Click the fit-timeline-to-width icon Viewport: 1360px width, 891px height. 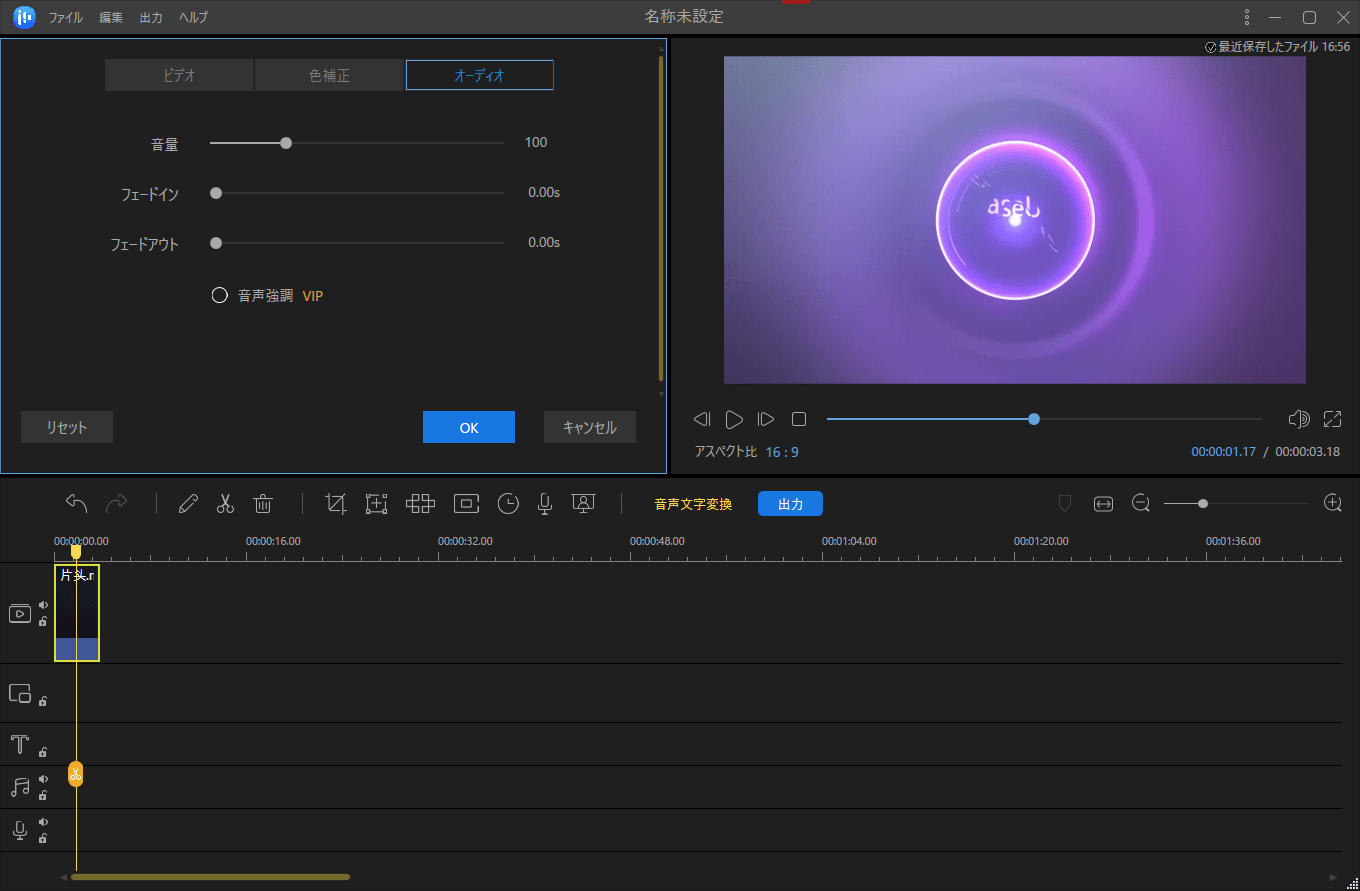[1103, 504]
